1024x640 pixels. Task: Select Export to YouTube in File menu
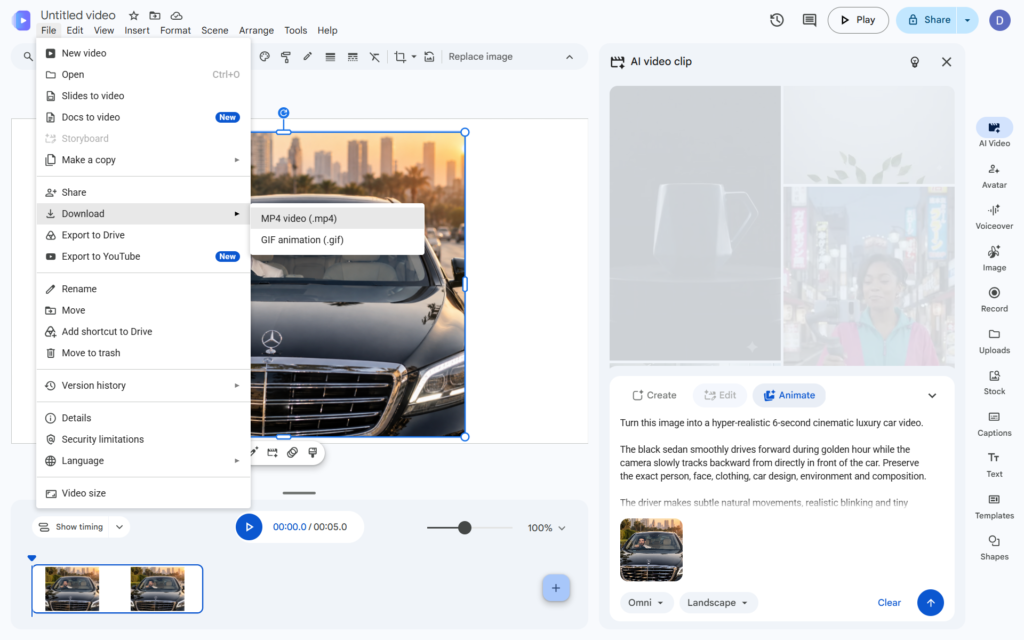(144, 257)
